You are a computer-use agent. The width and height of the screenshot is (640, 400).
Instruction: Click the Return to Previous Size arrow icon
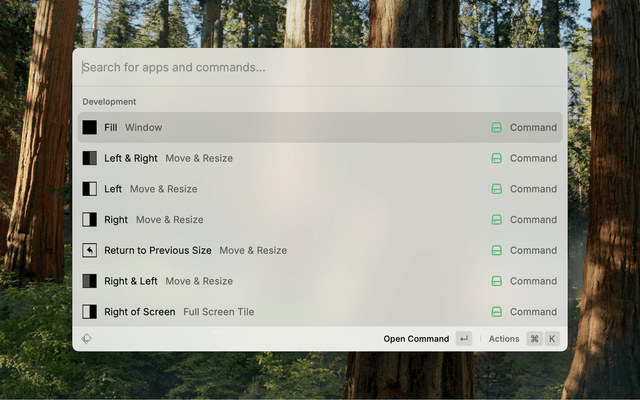(x=90, y=251)
